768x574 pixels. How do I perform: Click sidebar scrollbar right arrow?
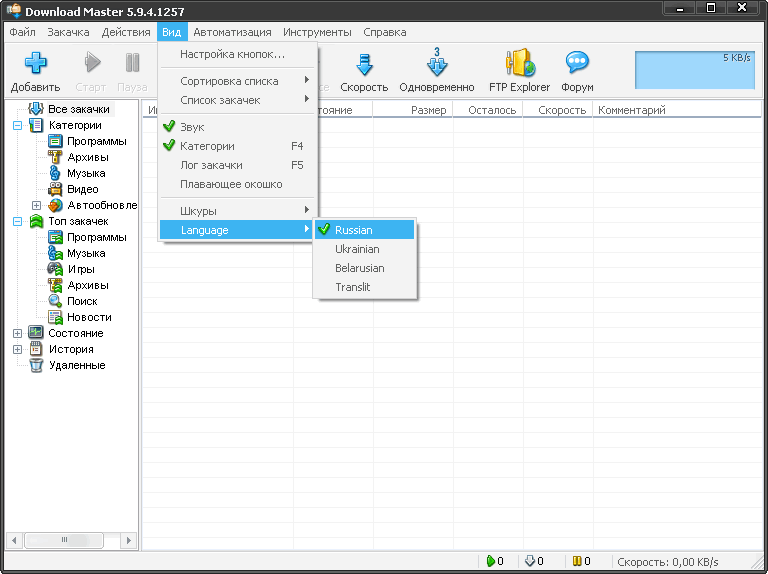129,541
